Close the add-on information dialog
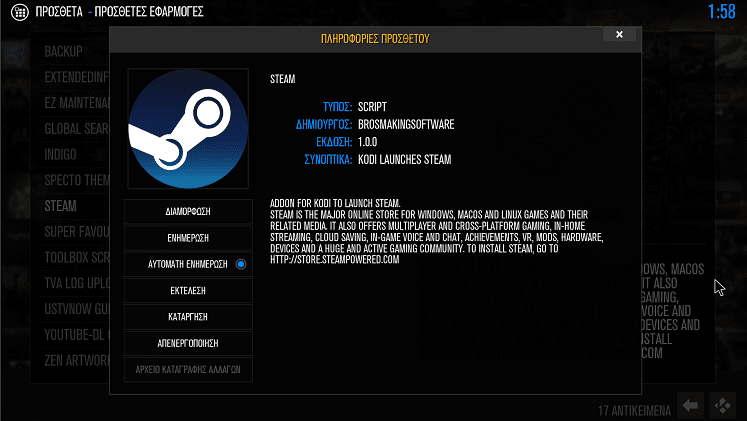Image resolution: width=747 pixels, height=421 pixels. tap(619, 34)
